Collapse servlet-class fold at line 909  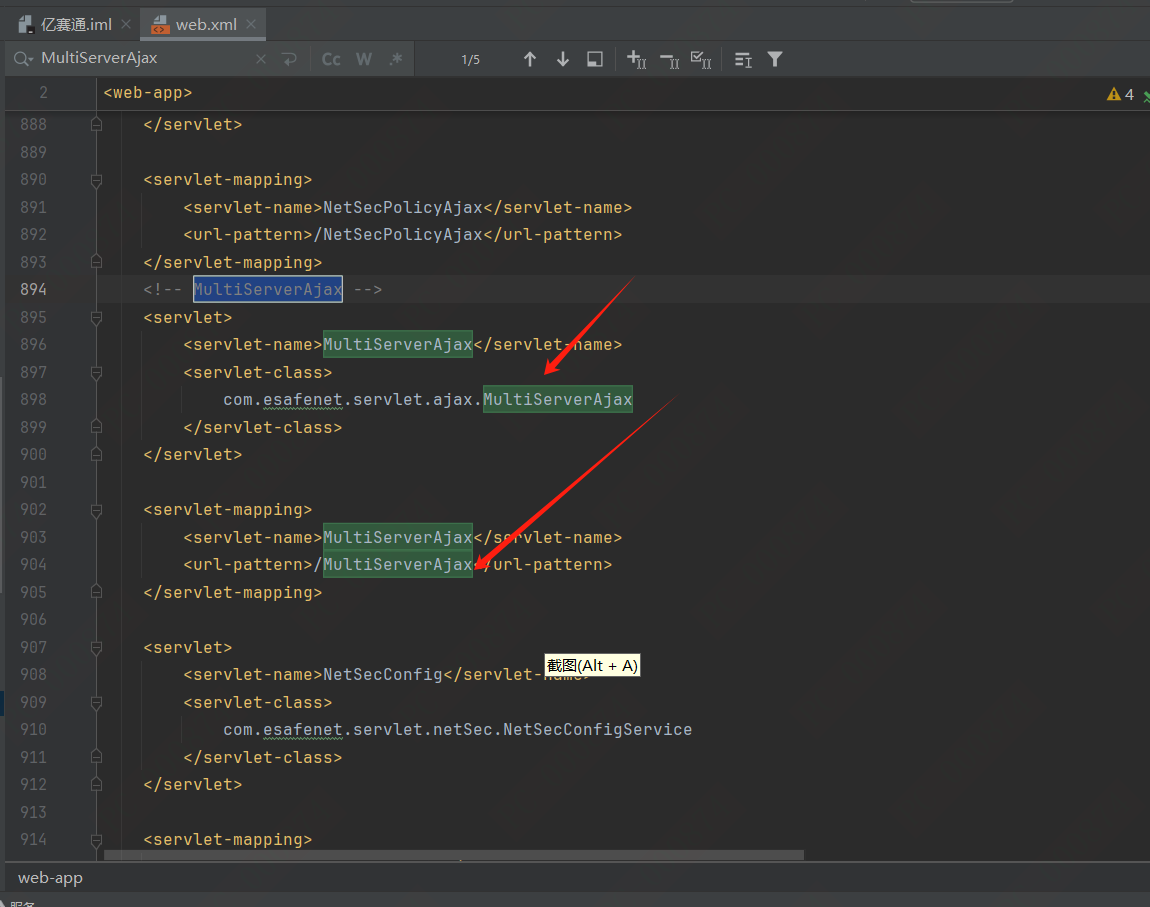point(96,702)
